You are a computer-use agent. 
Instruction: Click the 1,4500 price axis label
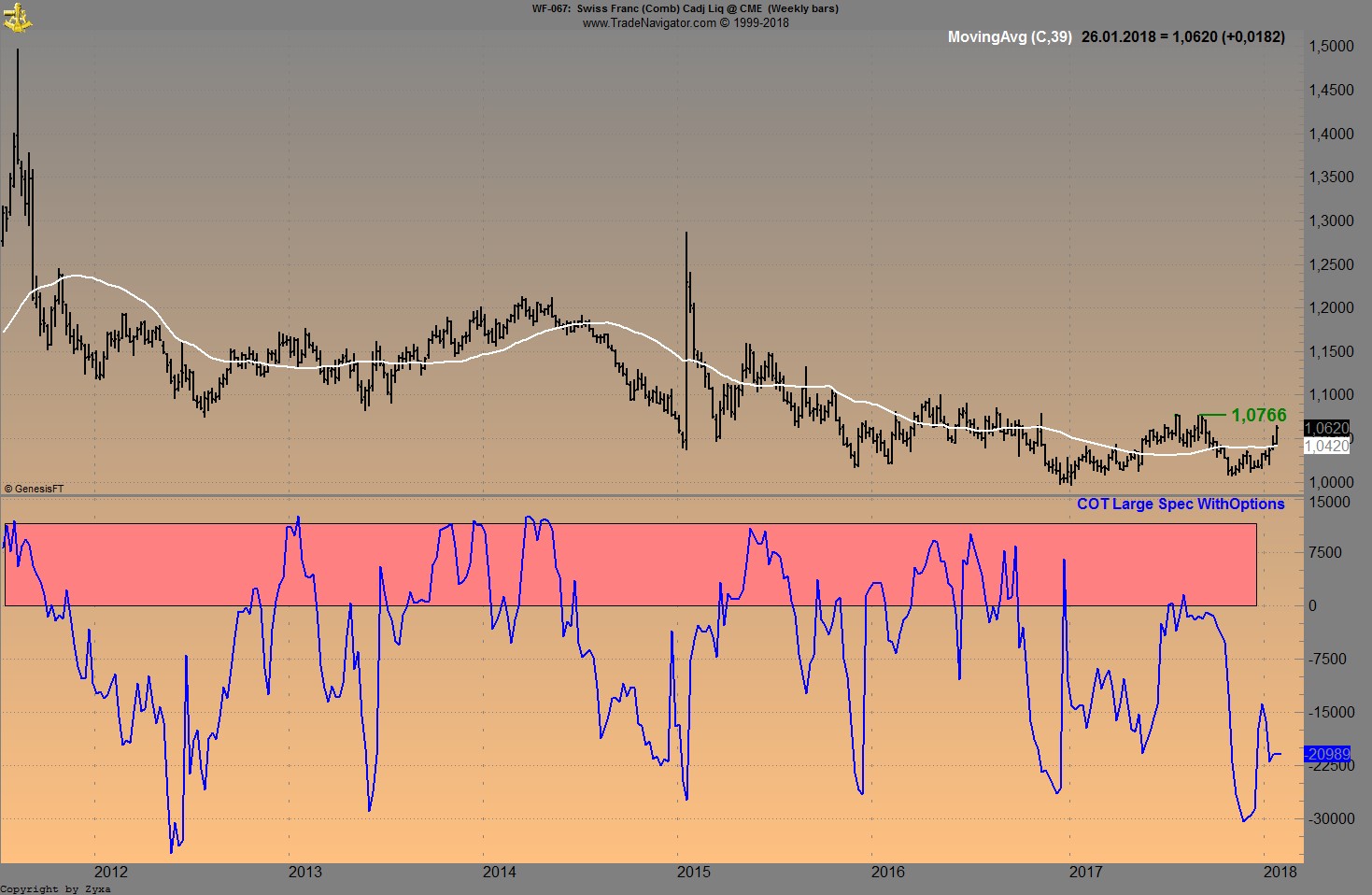point(1331,91)
